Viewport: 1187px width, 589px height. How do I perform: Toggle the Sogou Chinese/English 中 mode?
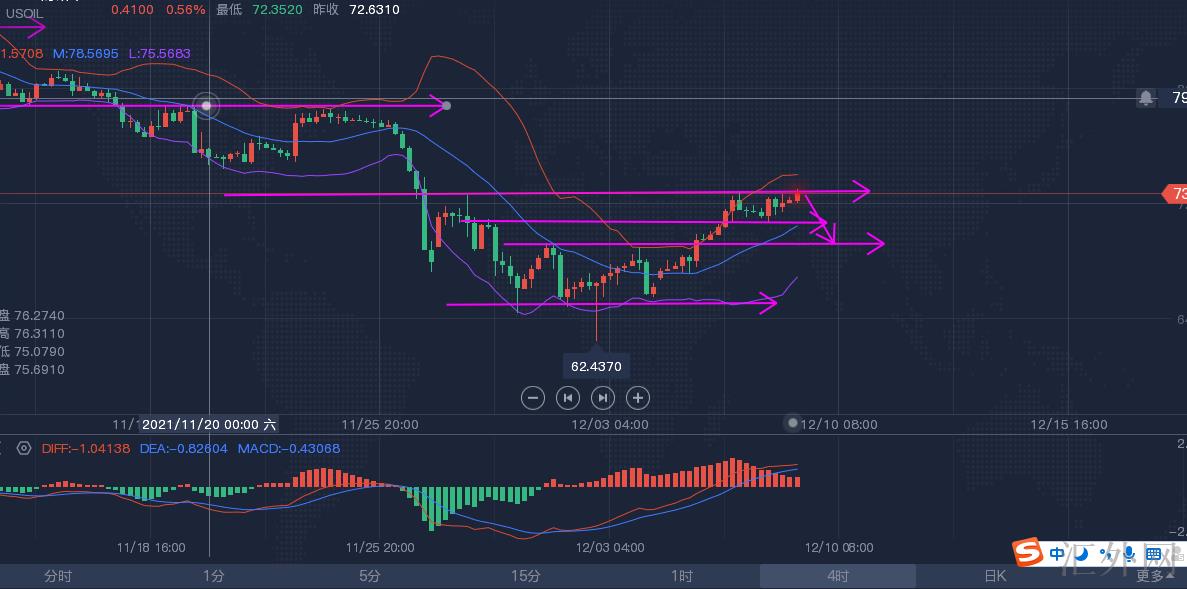pos(1057,555)
